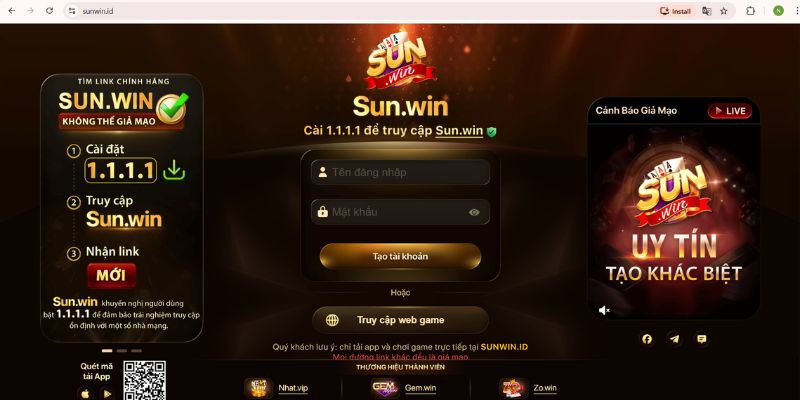Click the green download icon beside 1.1.1.1
The image size is (800, 400).
click(x=174, y=170)
